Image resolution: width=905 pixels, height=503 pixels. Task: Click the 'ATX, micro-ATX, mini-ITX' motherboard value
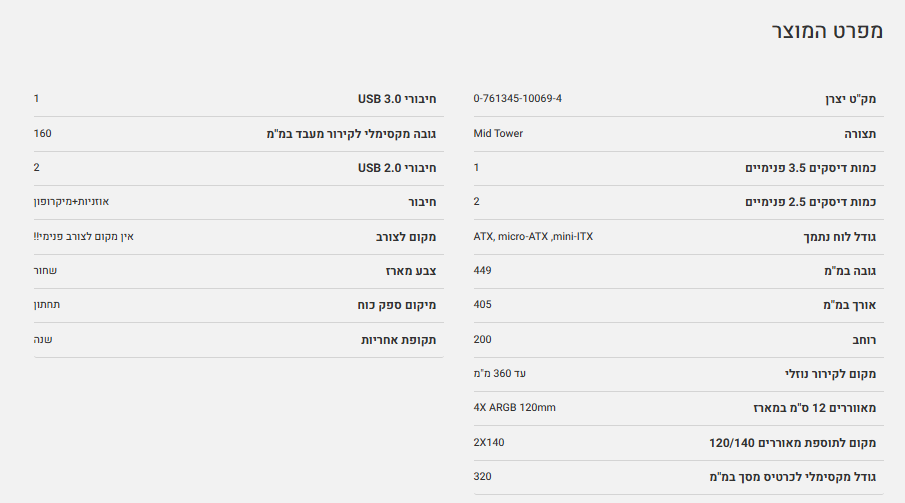[x=533, y=237]
